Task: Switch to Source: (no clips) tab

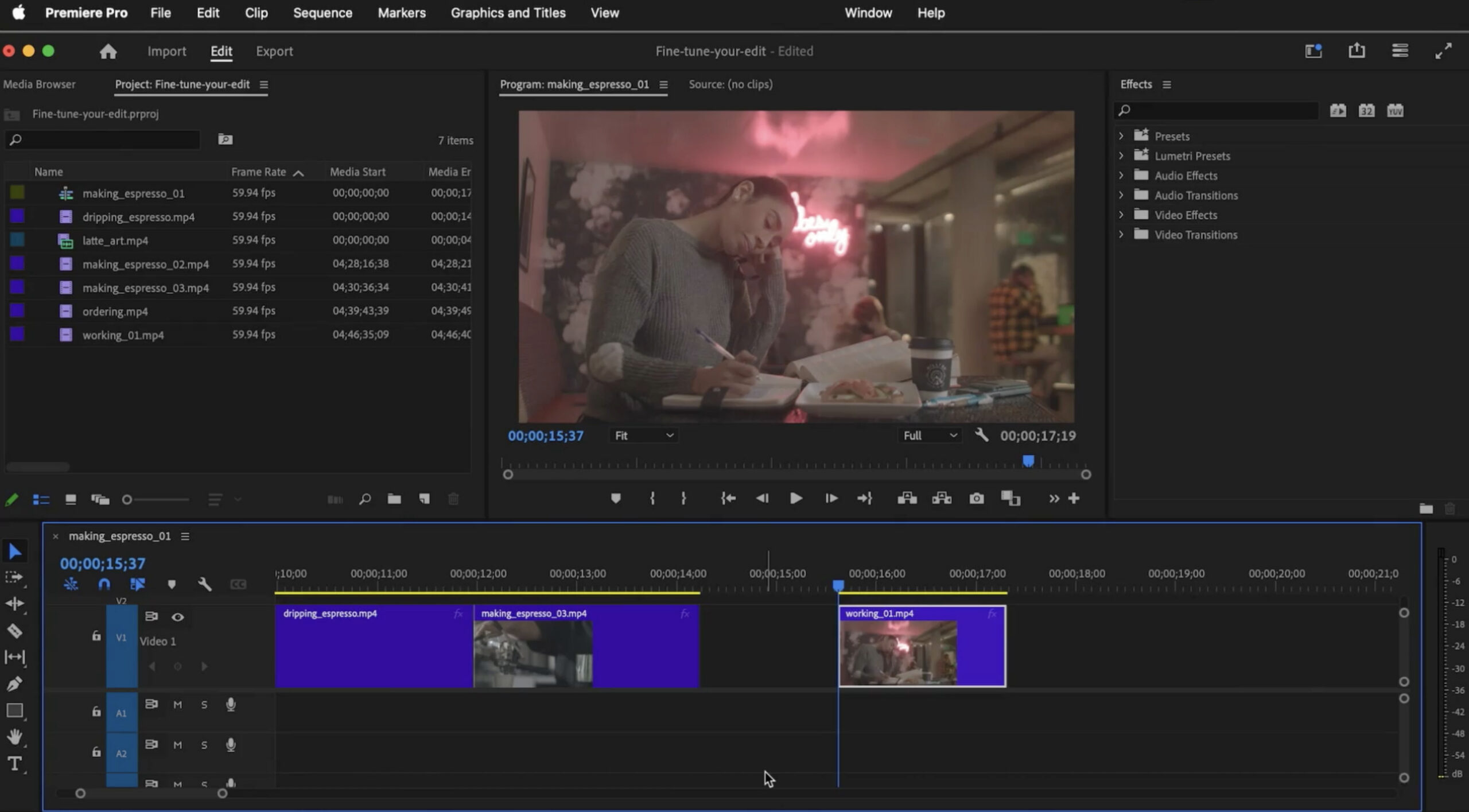Action: point(730,84)
